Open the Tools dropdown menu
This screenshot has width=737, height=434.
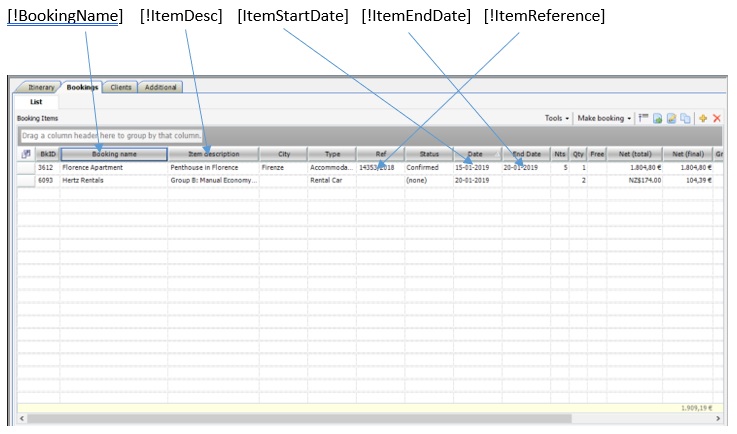557,118
